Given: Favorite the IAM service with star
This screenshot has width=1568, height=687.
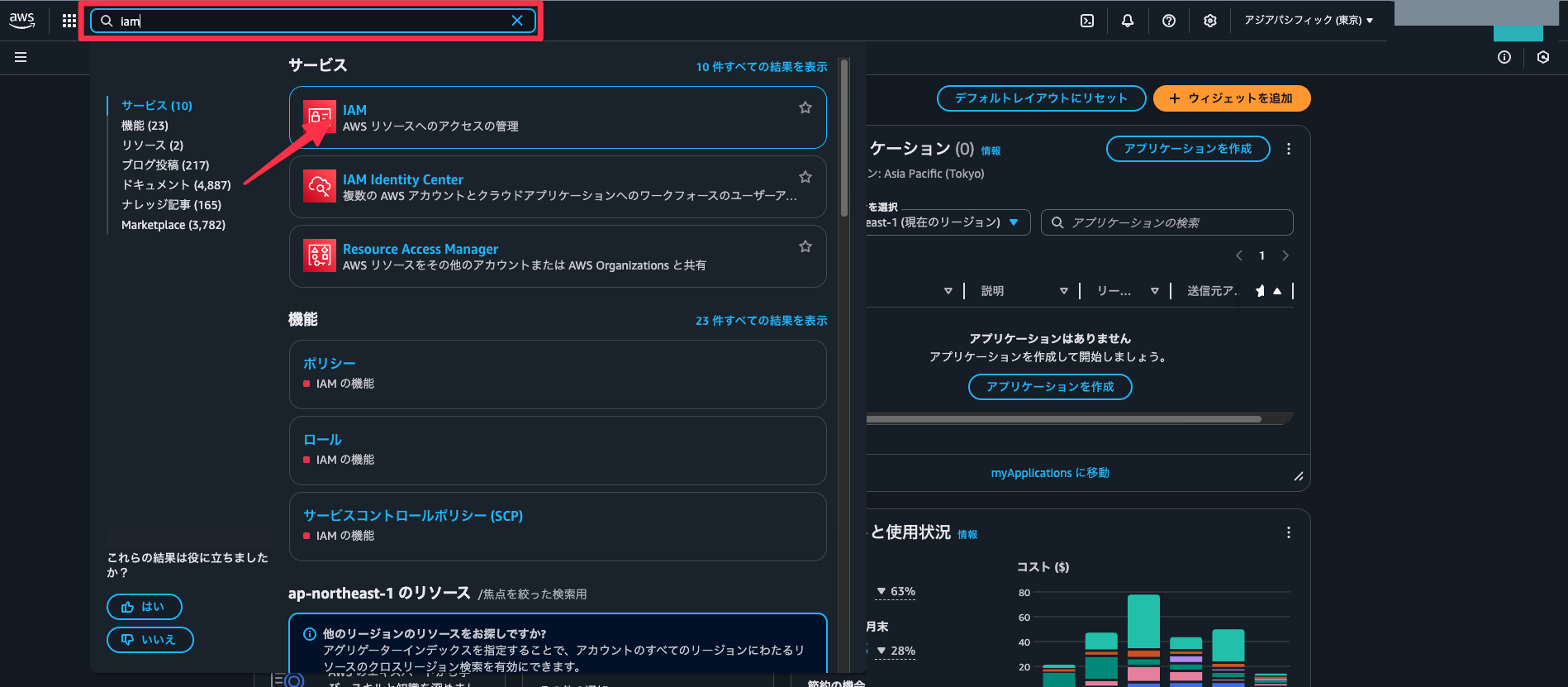Looking at the screenshot, I should [x=805, y=107].
